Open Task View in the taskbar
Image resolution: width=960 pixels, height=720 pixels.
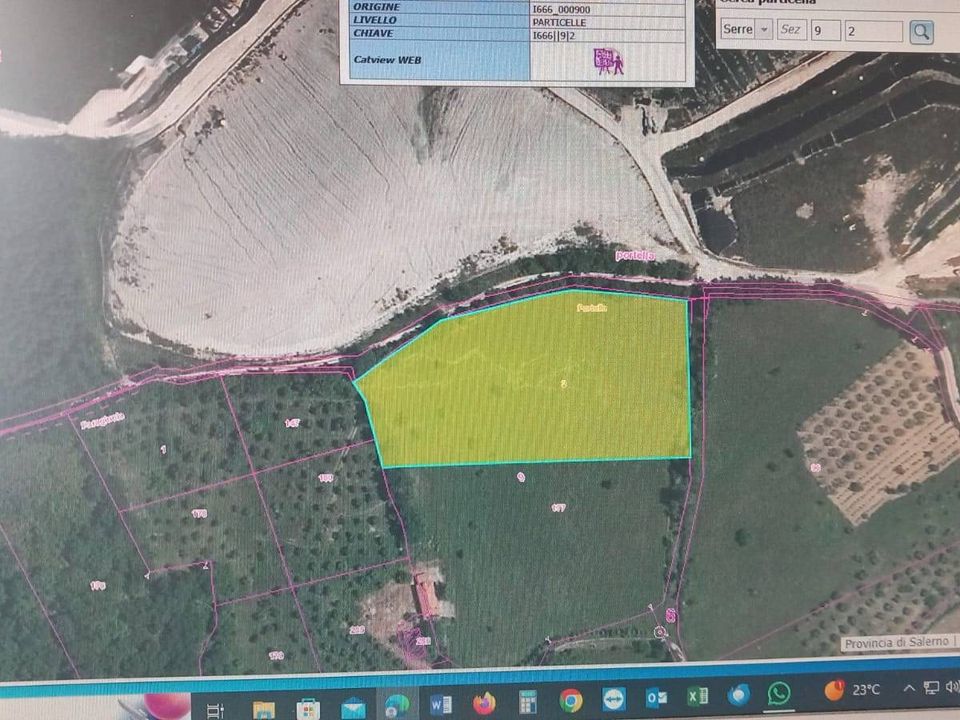pos(215,710)
